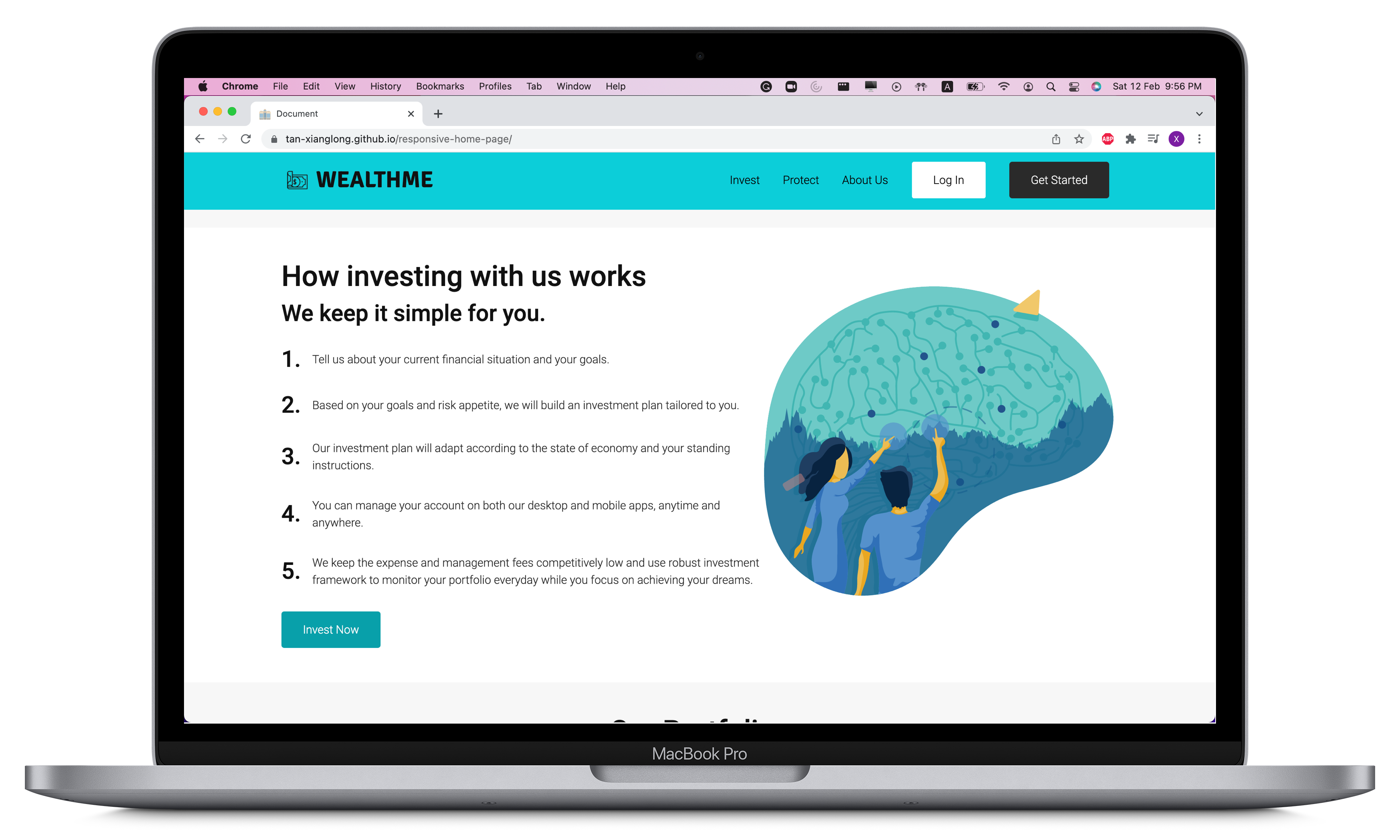Open the Invest navigation menu item

pos(744,180)
